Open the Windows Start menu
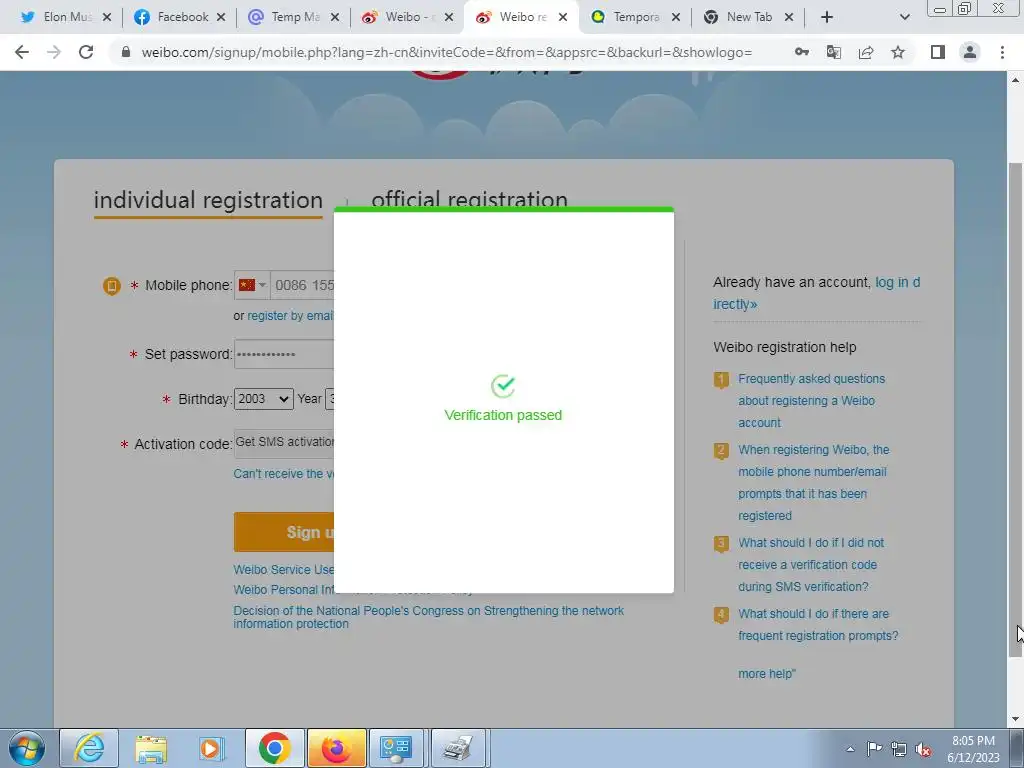The width and height of the screenshot is (1024, 768). coord(26,748)
